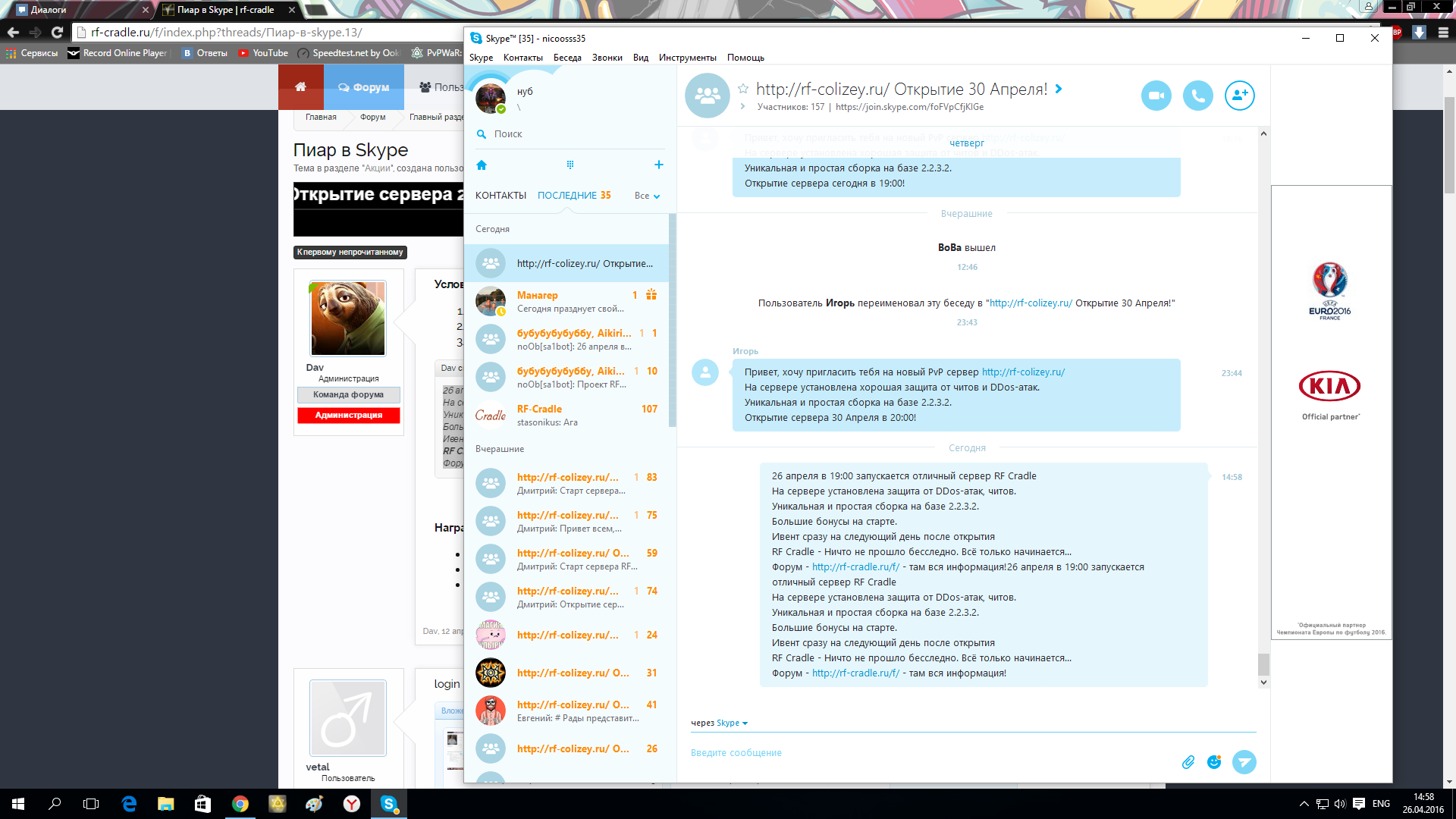1456x819 pixels.
Task: Open the Беседа menu
Action: [x=567, y=58]
